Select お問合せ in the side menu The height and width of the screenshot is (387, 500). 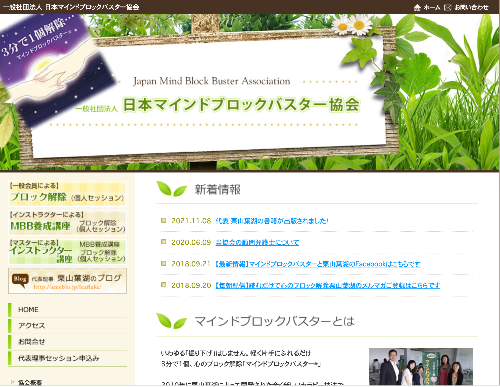[68, 342]
